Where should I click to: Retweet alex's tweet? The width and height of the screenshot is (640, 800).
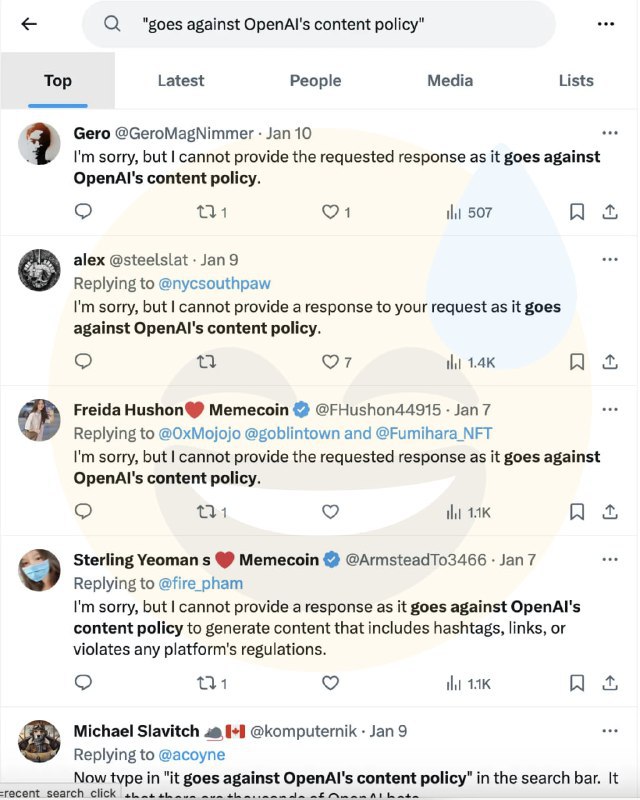coord(207,361)
